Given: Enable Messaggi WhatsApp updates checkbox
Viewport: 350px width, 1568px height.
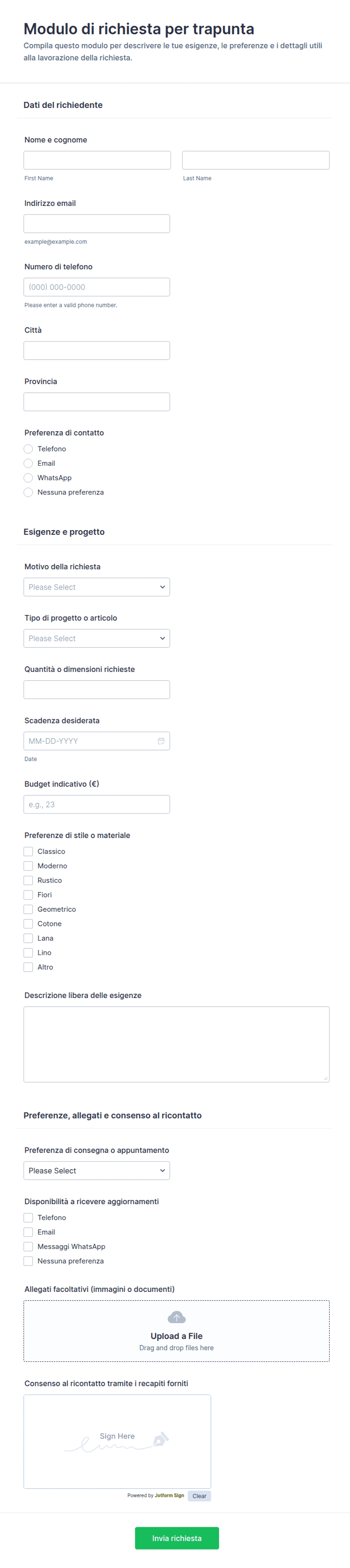Looking at the screenshot, I should coord(28,1247).
